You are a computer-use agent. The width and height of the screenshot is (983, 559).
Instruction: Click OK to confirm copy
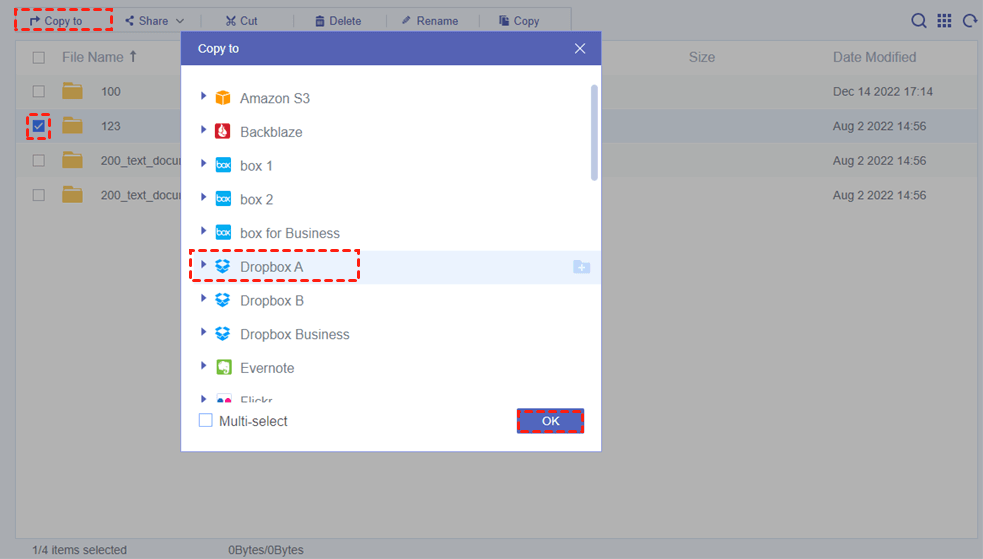tap(550, 421)
